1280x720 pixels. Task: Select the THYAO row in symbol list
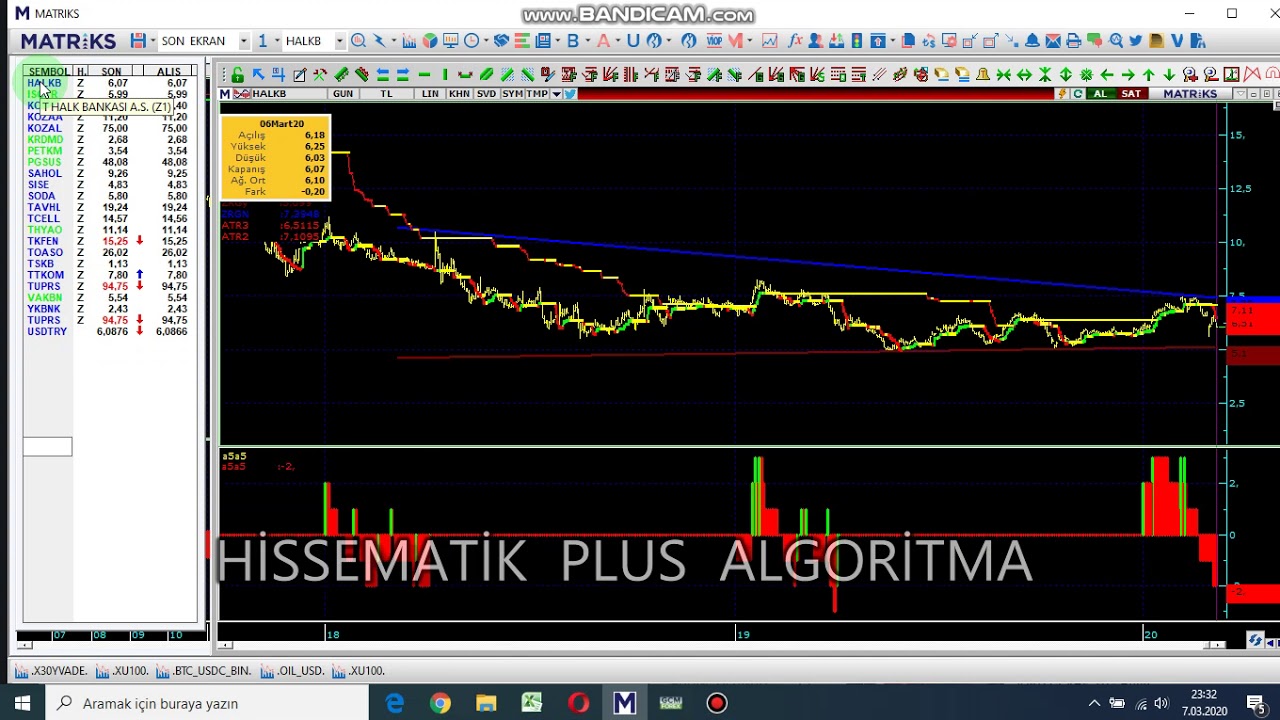point(110,230)
